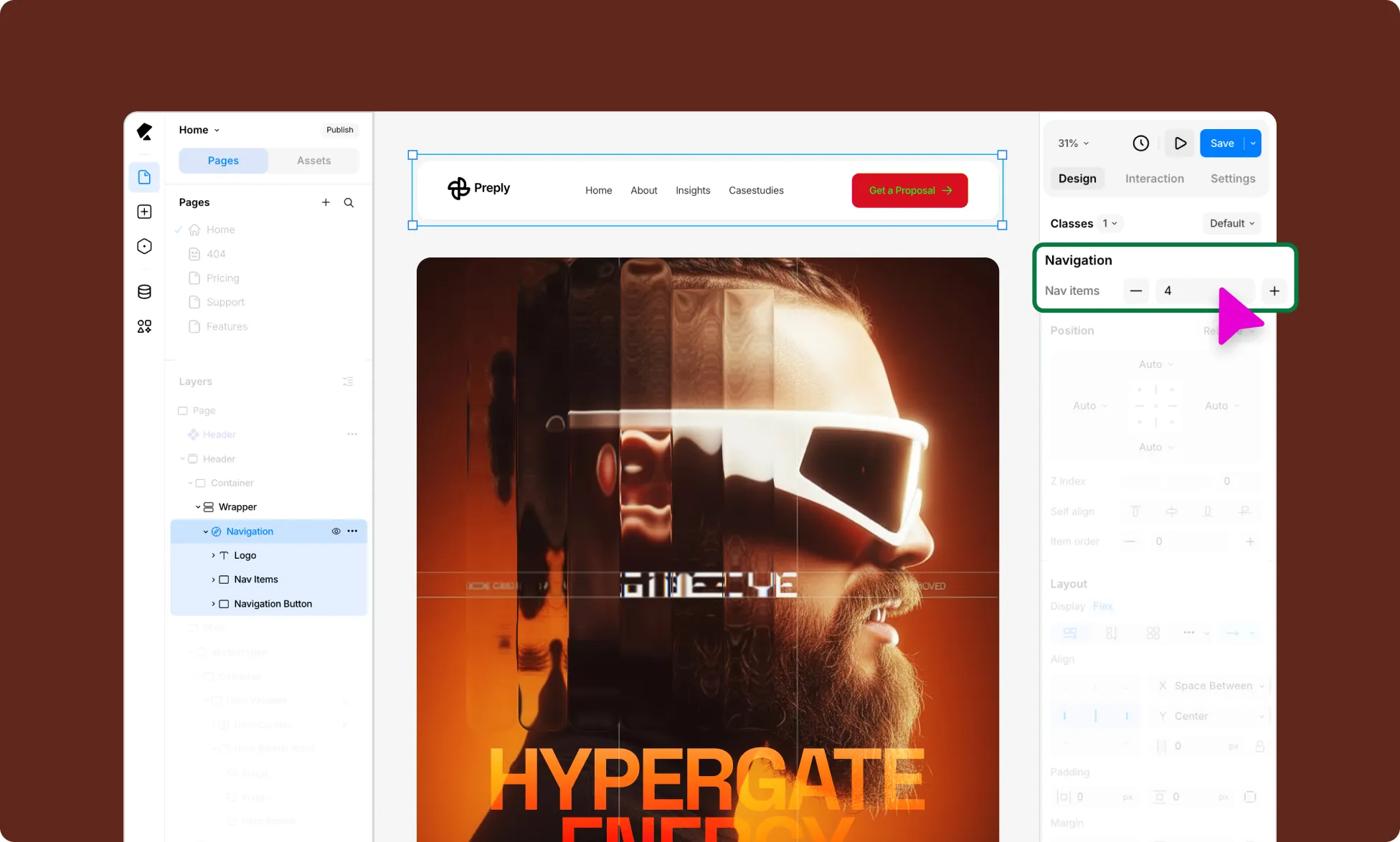1400x842 pixels.
Task: Open the Pricing page
Action: click(222, 278)
